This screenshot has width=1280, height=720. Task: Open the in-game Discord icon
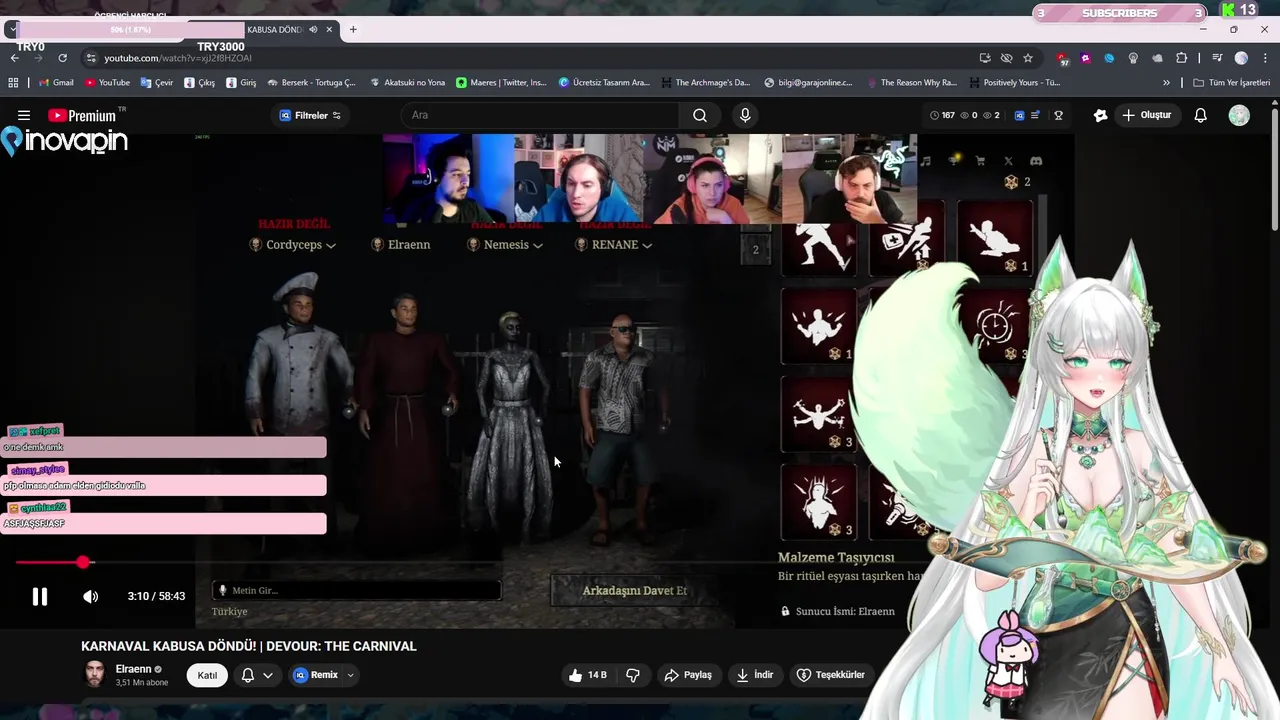(x=1036, y=161)
